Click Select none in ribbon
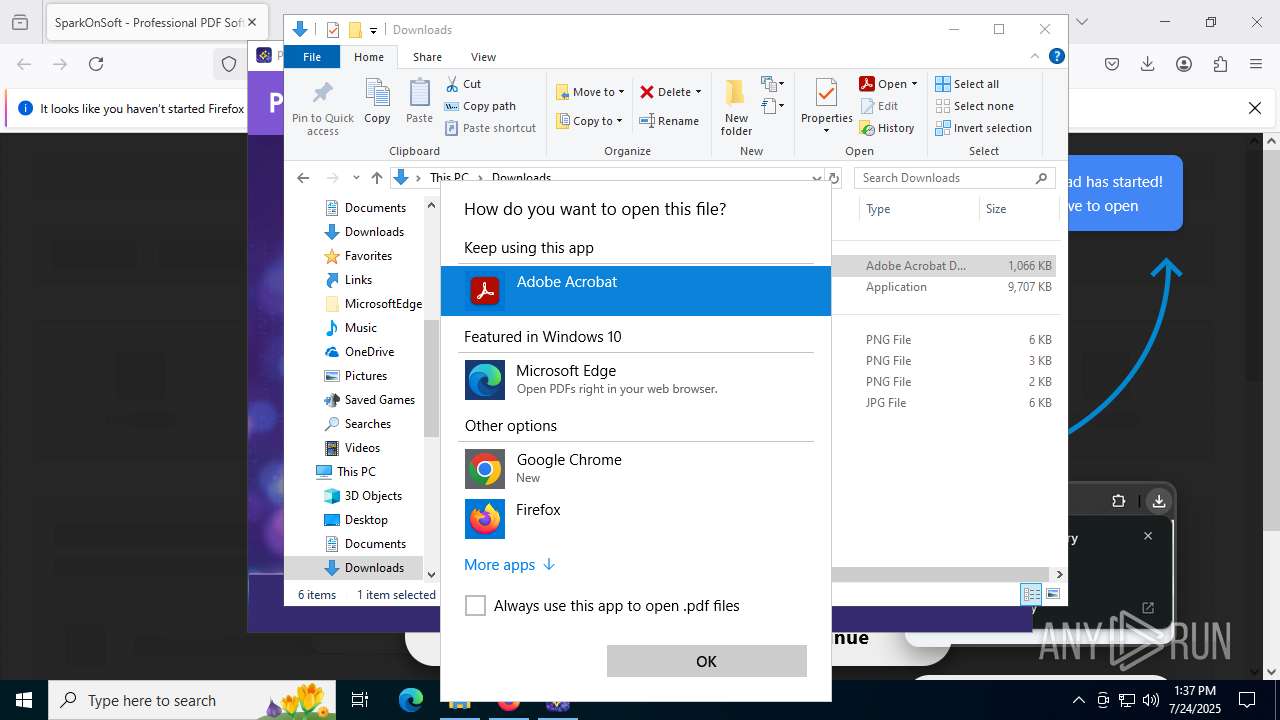1280x720 pixels. pos(974,106)
